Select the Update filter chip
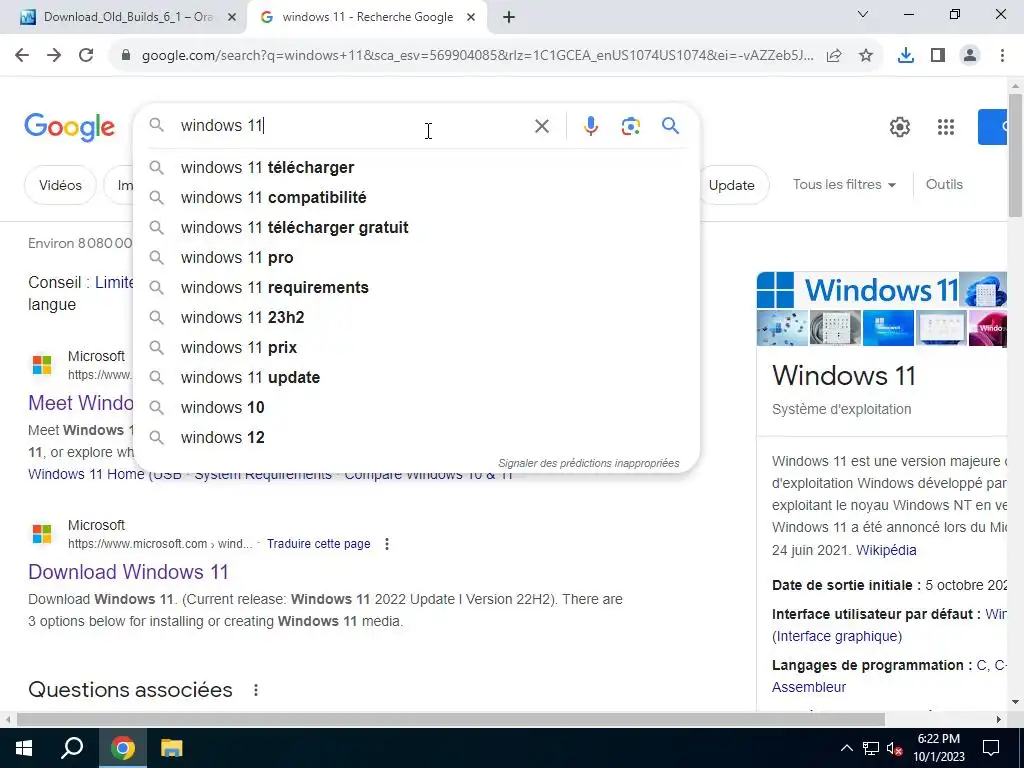This screenshot has height=768, width=1024. pyautogui.click(x=731, y=185)
